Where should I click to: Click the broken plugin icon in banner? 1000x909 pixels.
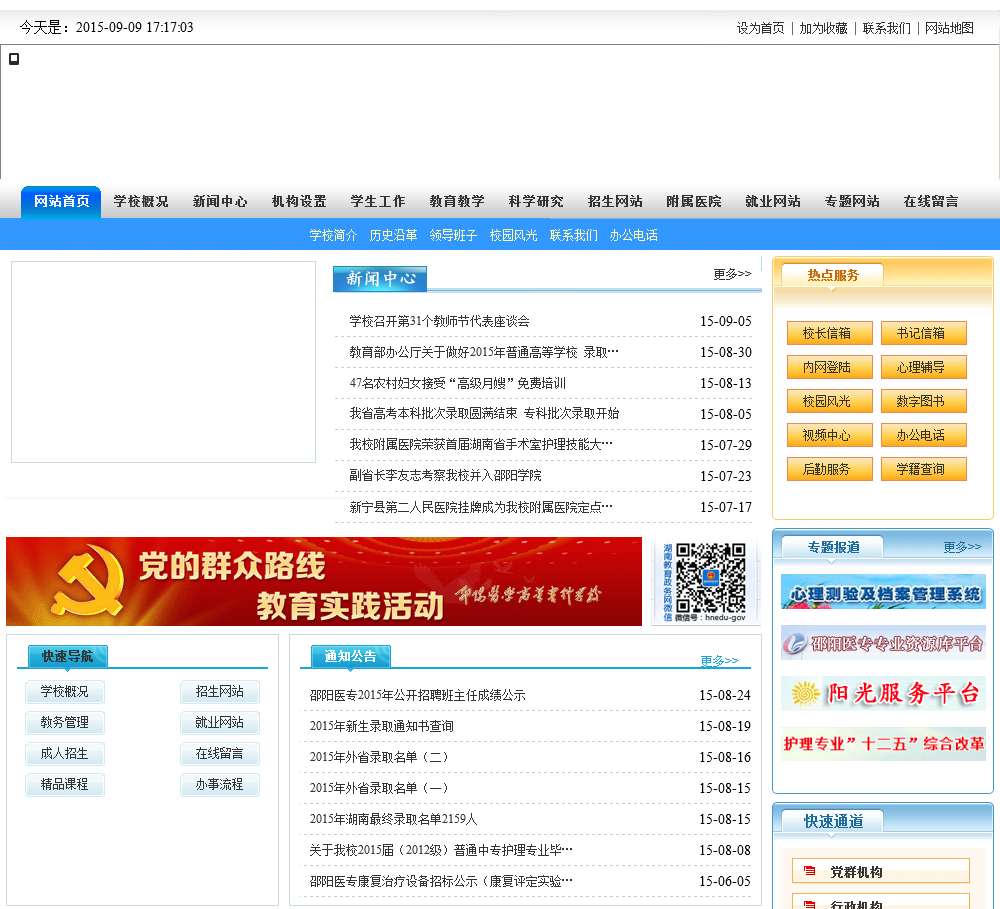click(x=14, y=59)
